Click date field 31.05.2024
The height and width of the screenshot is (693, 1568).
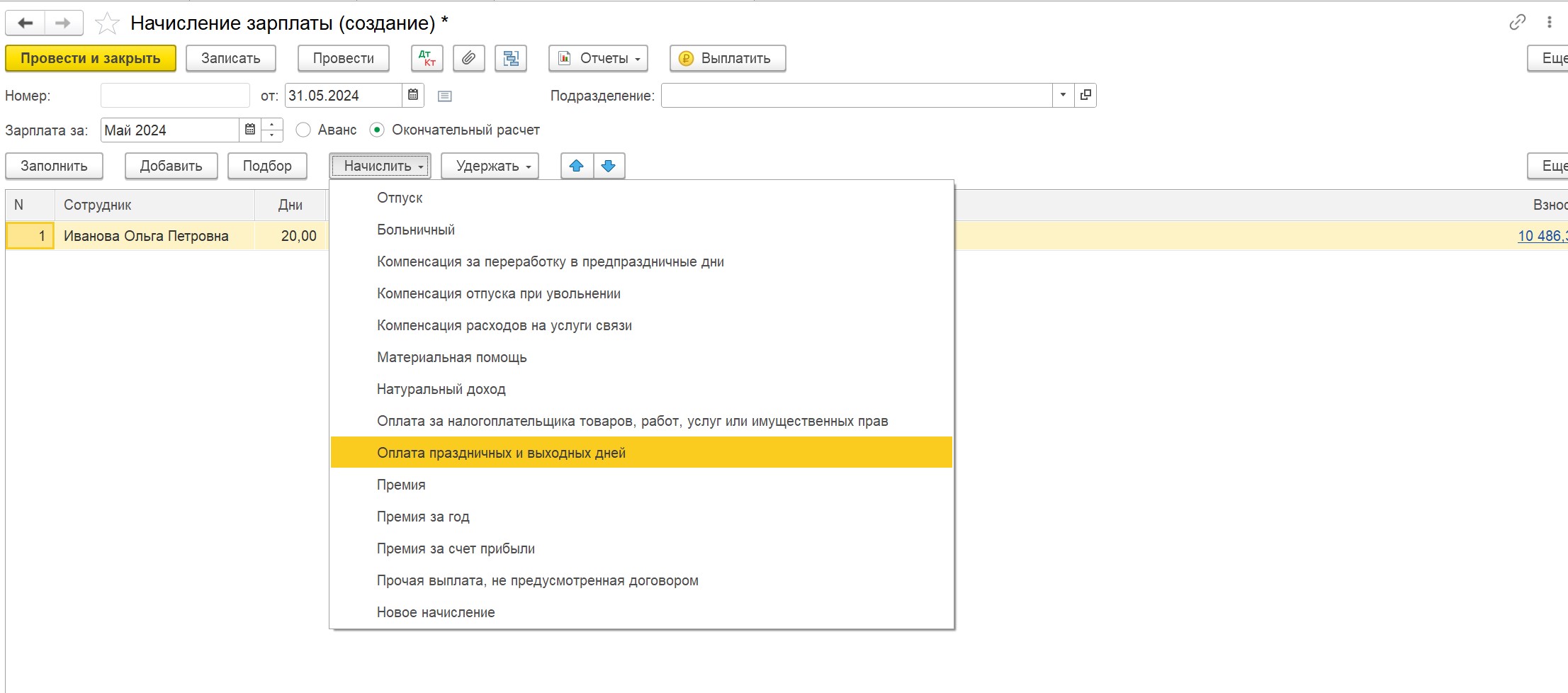coord(344,95)
